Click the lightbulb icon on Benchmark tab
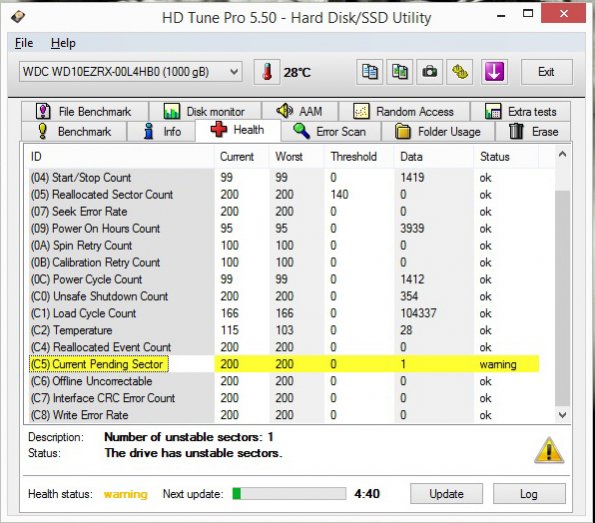 (x=42, y=131)
